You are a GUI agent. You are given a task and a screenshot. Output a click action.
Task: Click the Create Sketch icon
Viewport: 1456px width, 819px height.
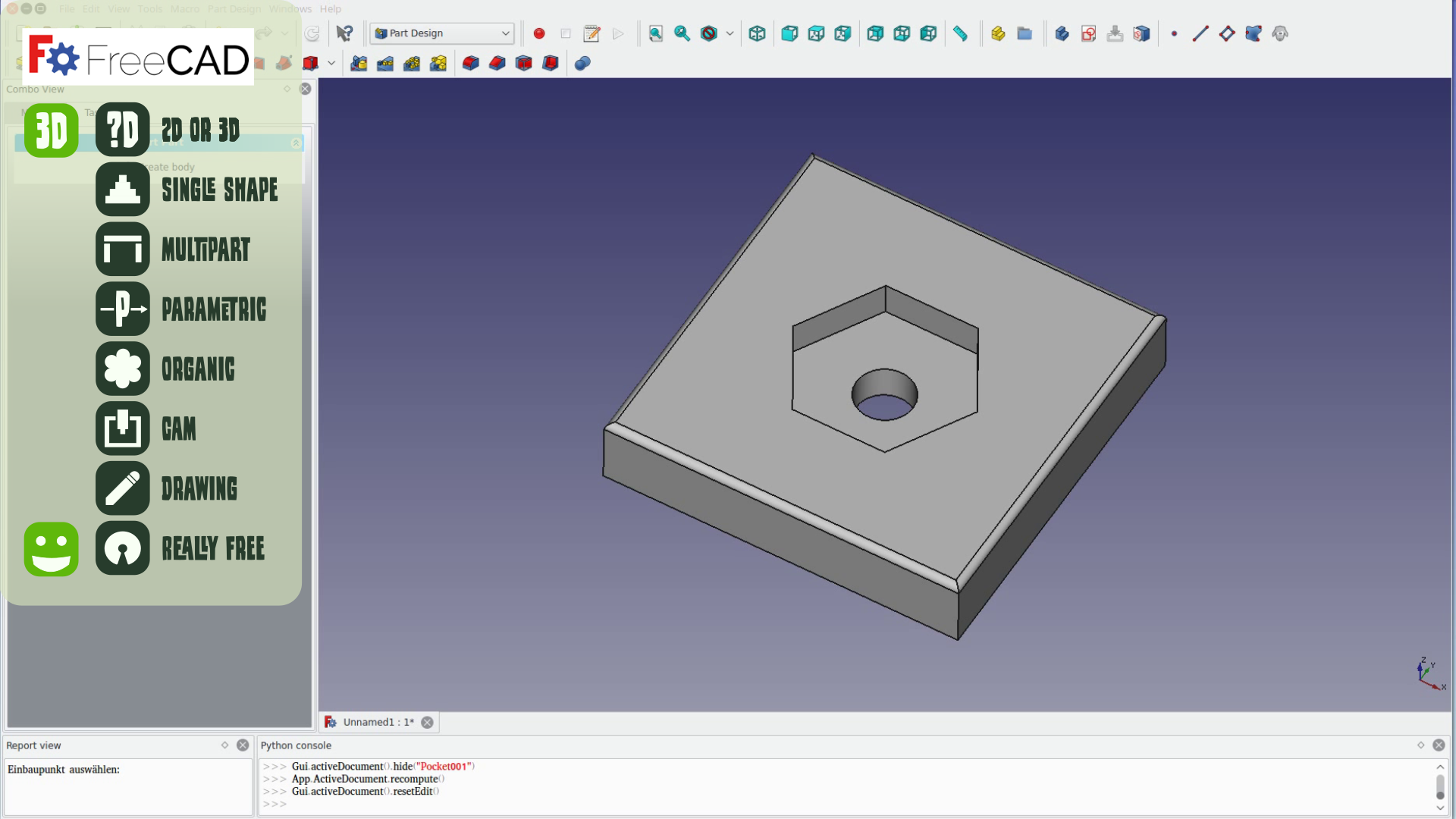coord(1088,33)
